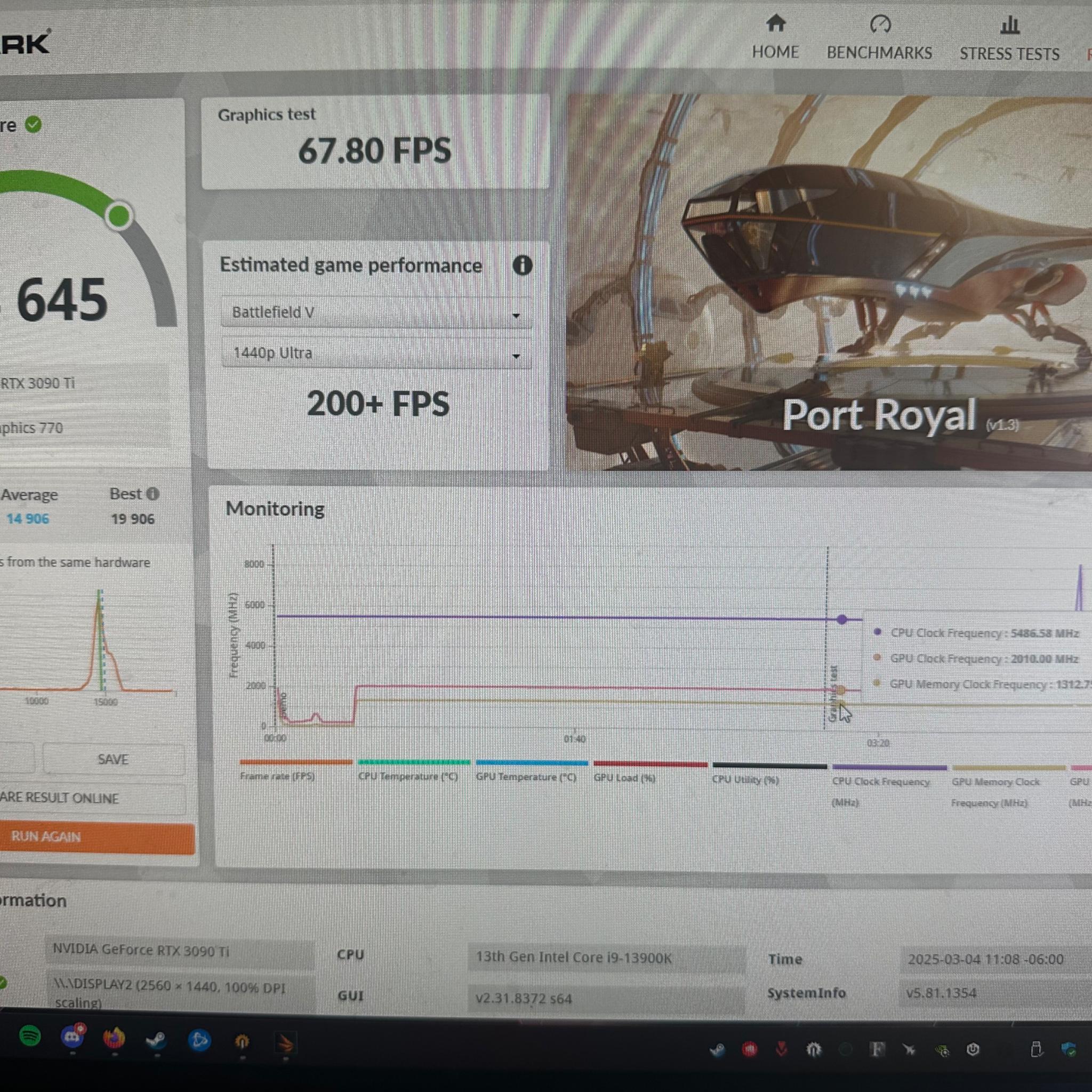Click the Port Royal benchmark image
Viewport: 1092px width, 1092px height.
[829, 283]
